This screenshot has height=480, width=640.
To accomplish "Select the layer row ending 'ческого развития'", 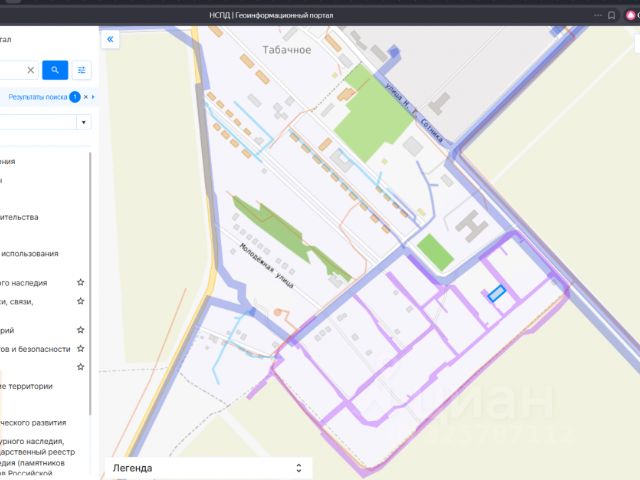I will point(33,423).
